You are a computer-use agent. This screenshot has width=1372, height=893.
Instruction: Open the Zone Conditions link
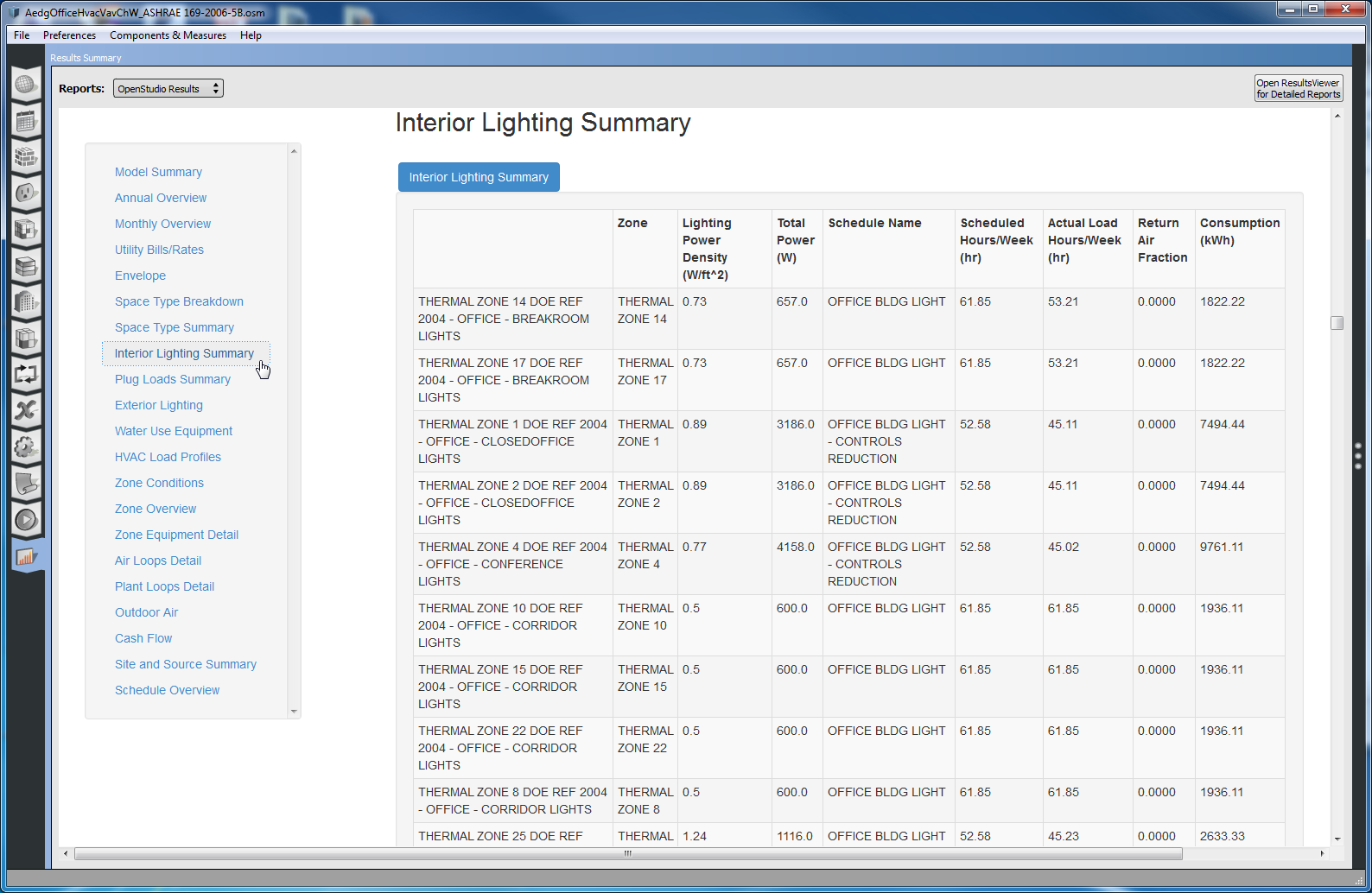tap(159, 483)
